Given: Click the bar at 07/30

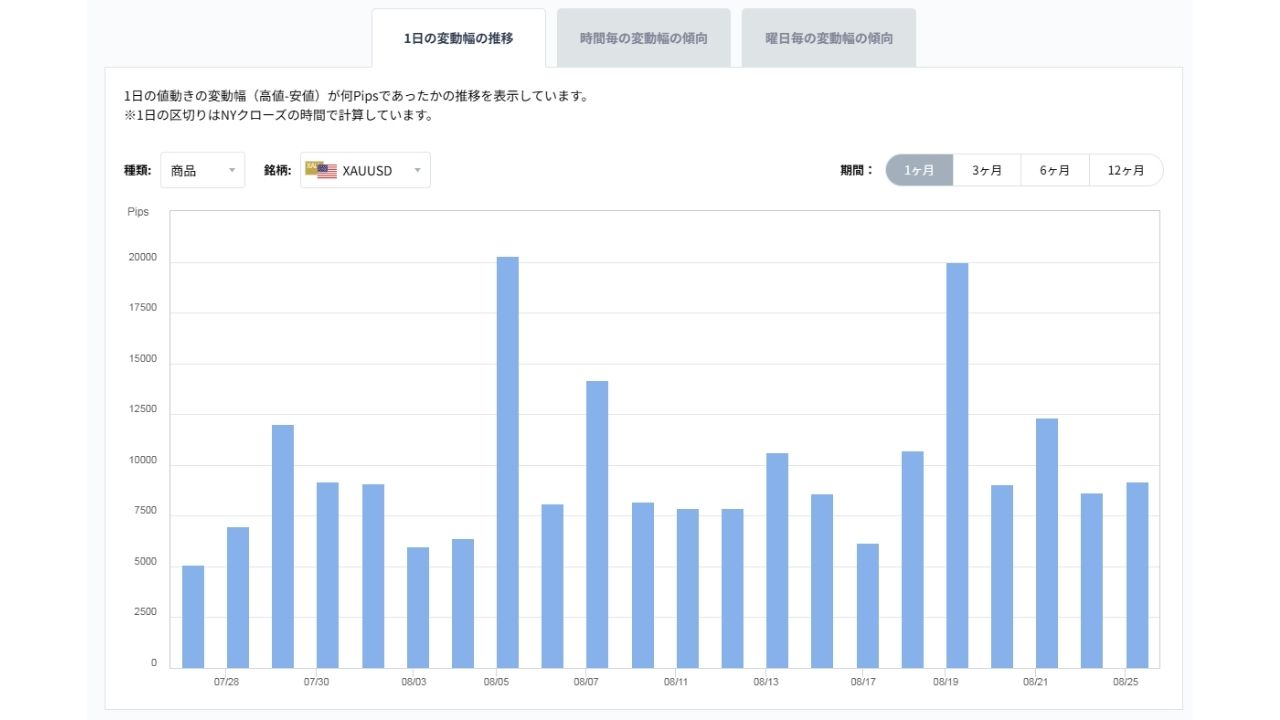Looking at the screenshot, I should (328, 575).
